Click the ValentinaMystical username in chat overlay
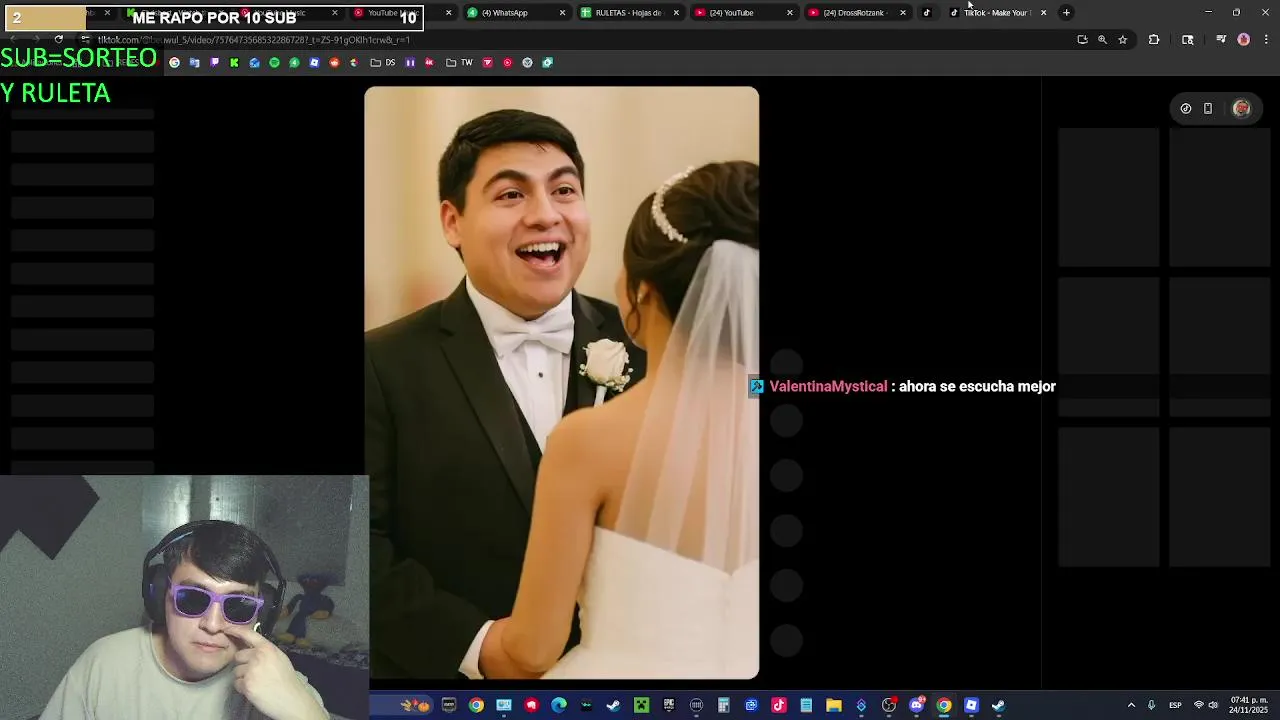 (829, 386)
